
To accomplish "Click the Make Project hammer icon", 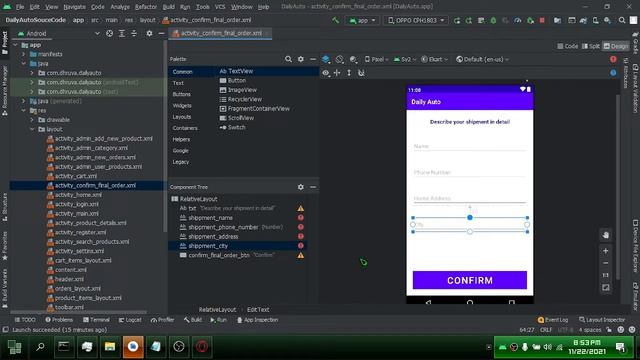I will point(336,20).
